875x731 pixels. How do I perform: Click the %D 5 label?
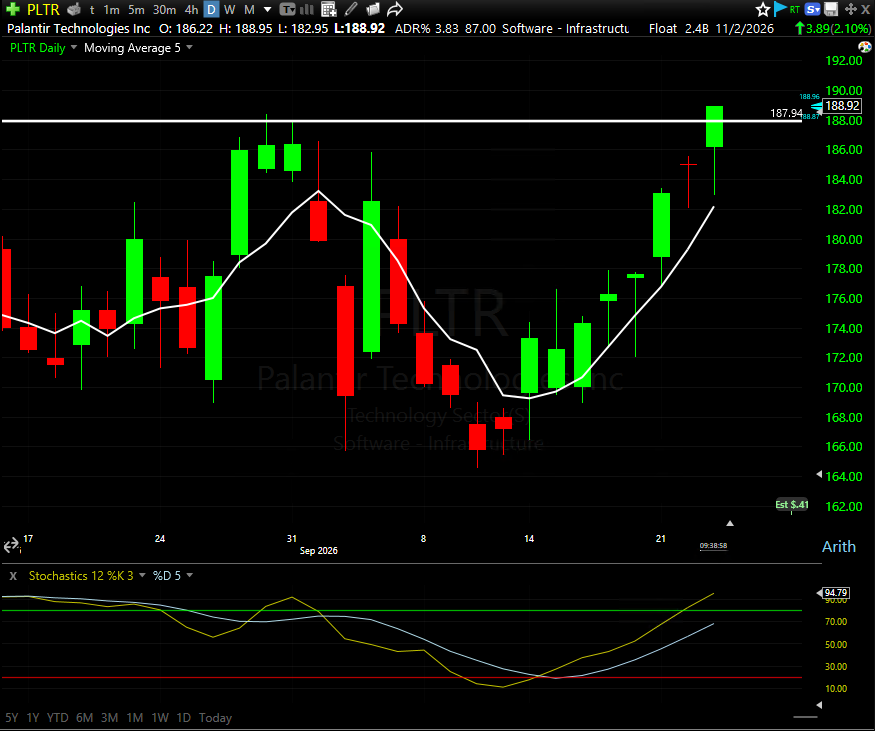[167, 576]
